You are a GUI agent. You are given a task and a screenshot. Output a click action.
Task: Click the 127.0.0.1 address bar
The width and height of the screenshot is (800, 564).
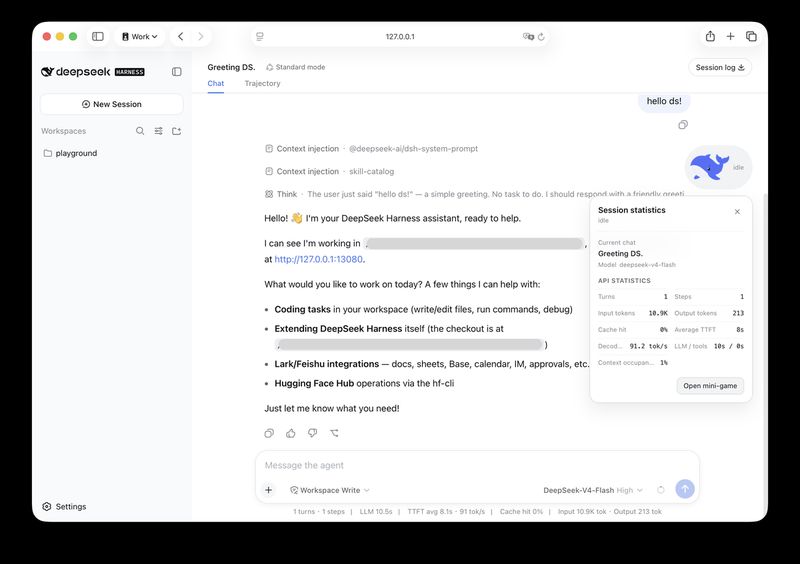pos(400,36)
